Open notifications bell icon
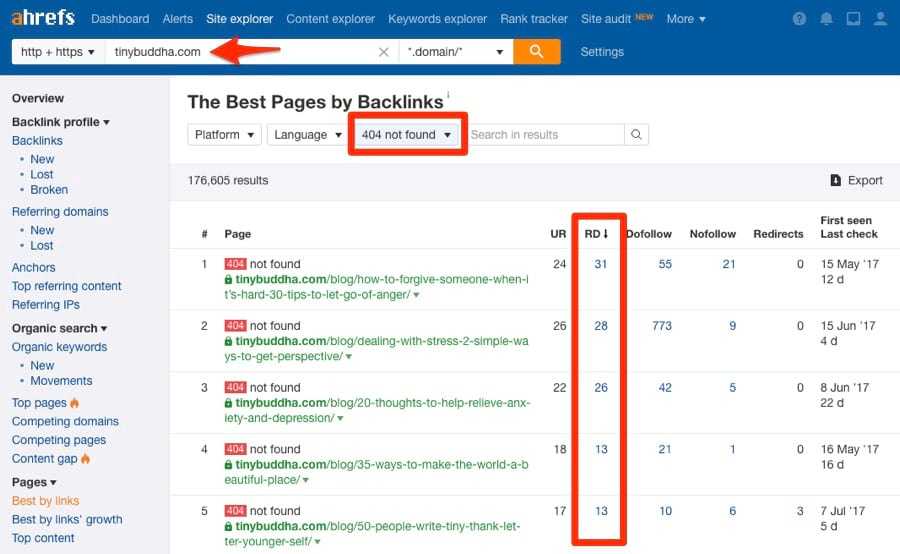 (826, 19)
